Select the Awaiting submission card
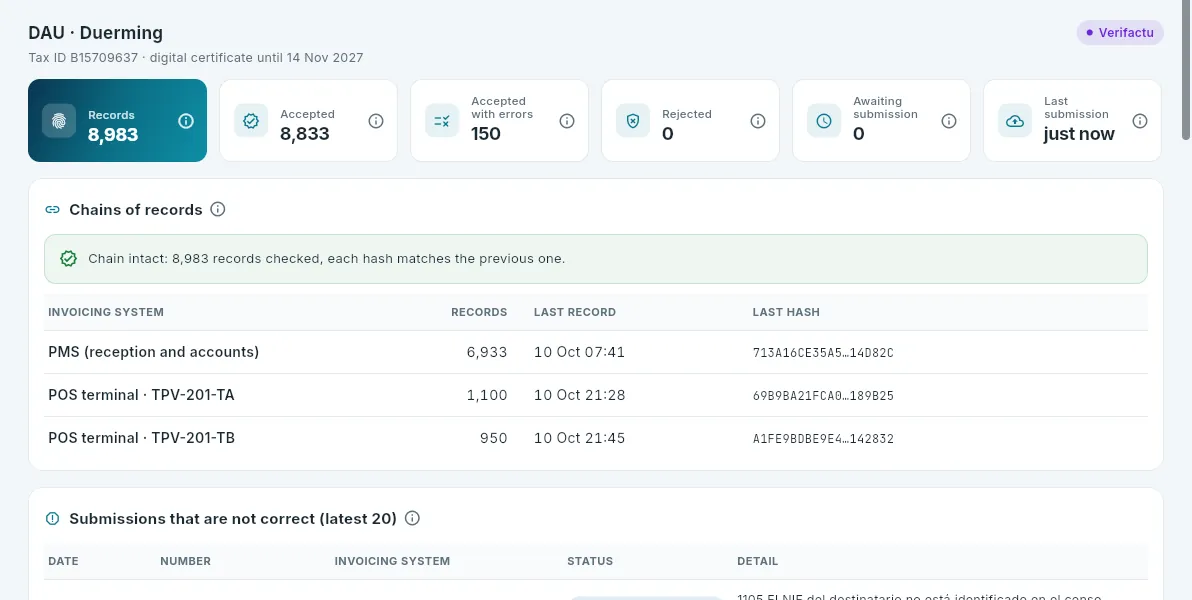This screenshot has width=1192, height=600. click(x=881, y=121)
